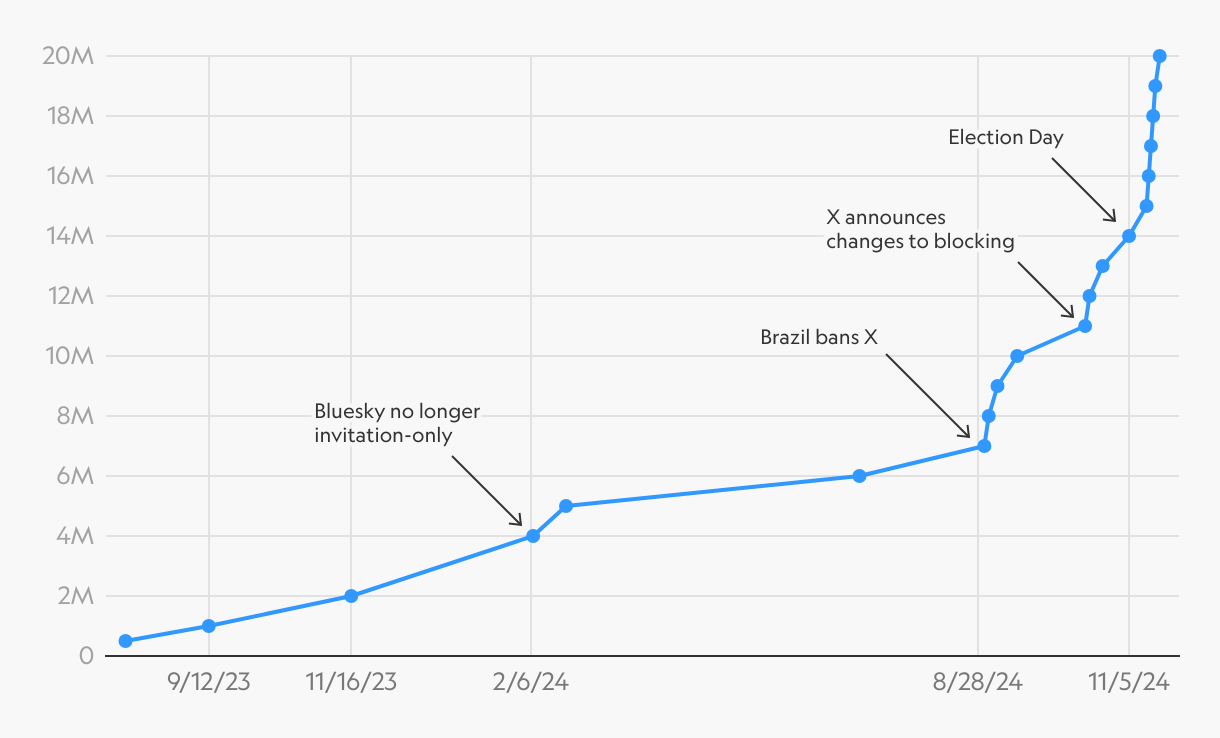Viewport: 1220px width, 738px height.
Task: Click the 8/28/24 x-axis date label
Action: pyautogui.click(x=978, y=683)
